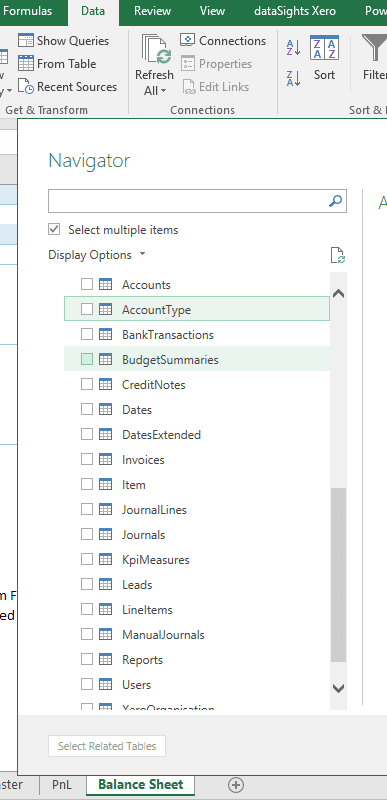Switch to the Formulas ribbon tab
This screenshot has height=800, width=387.
coord(28,11)
